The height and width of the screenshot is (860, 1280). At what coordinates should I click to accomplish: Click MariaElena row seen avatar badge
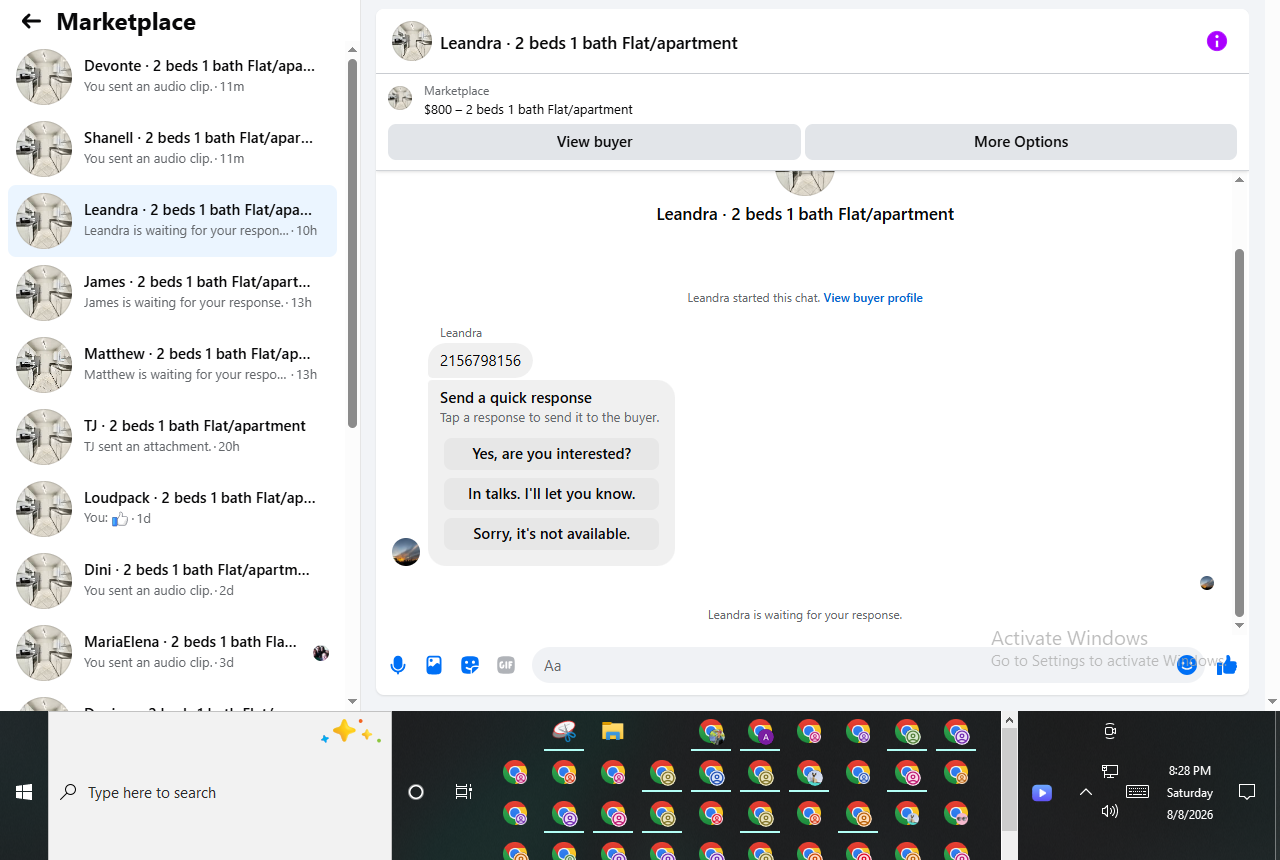click(x=321, y=653)
